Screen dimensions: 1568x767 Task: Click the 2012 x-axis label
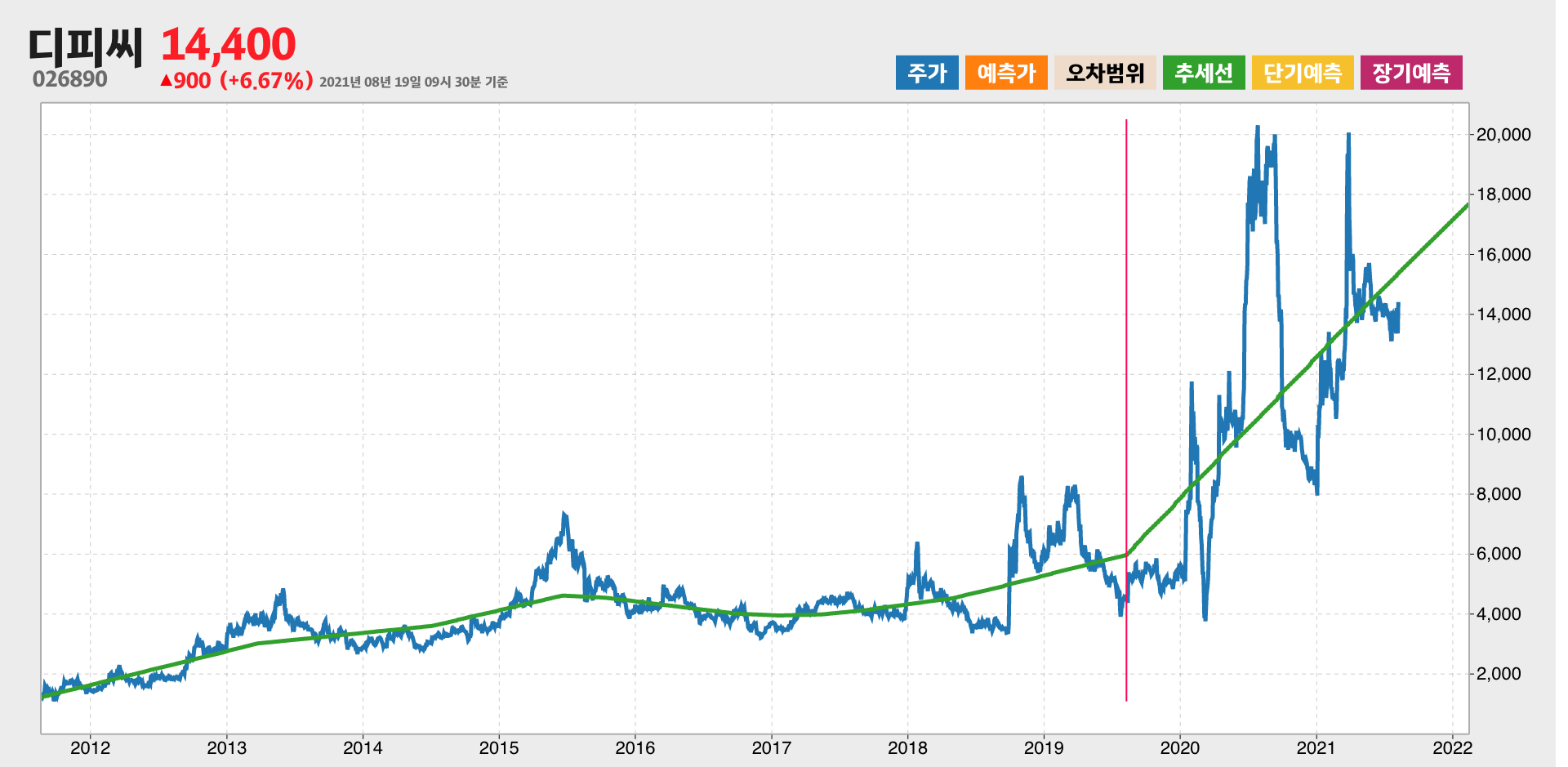[x=90, y=747]
